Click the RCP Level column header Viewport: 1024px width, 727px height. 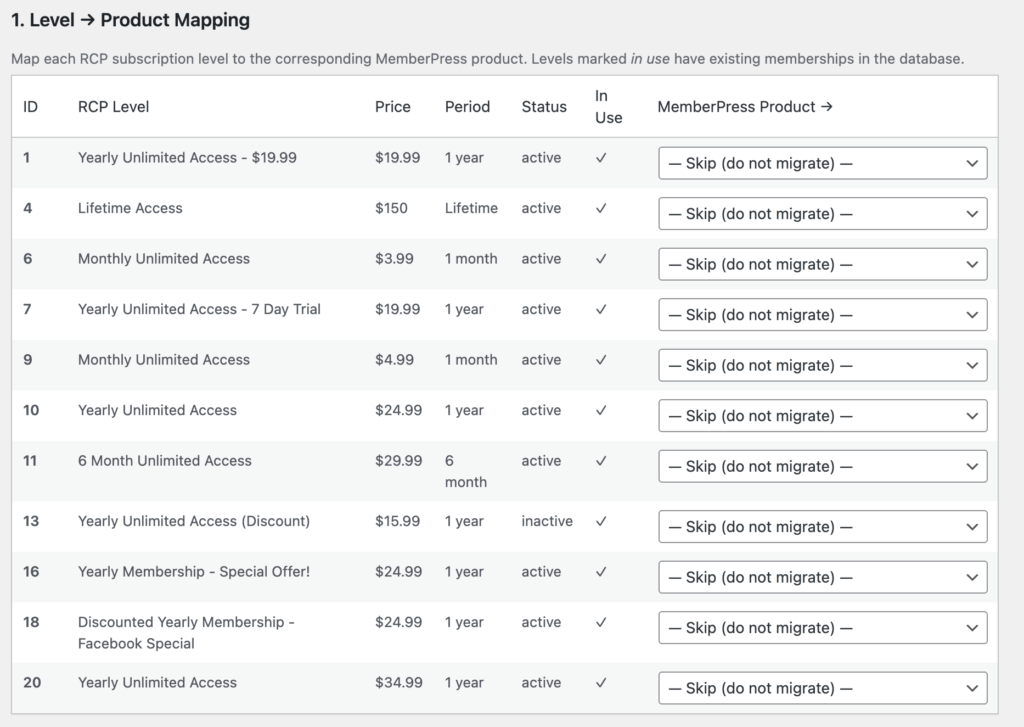[x=113, y=106]
